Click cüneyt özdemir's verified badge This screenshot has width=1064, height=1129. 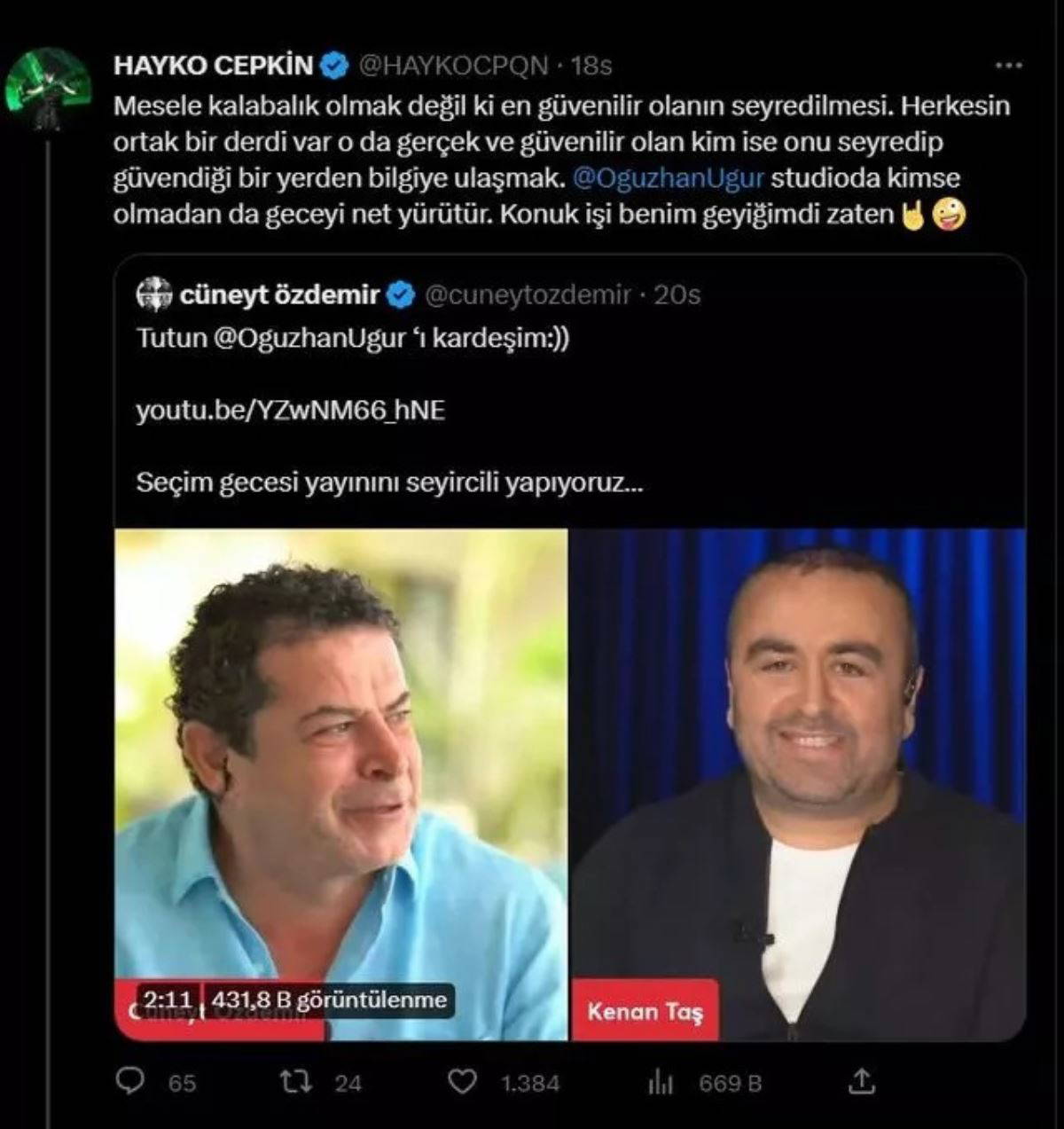point(402,294)
